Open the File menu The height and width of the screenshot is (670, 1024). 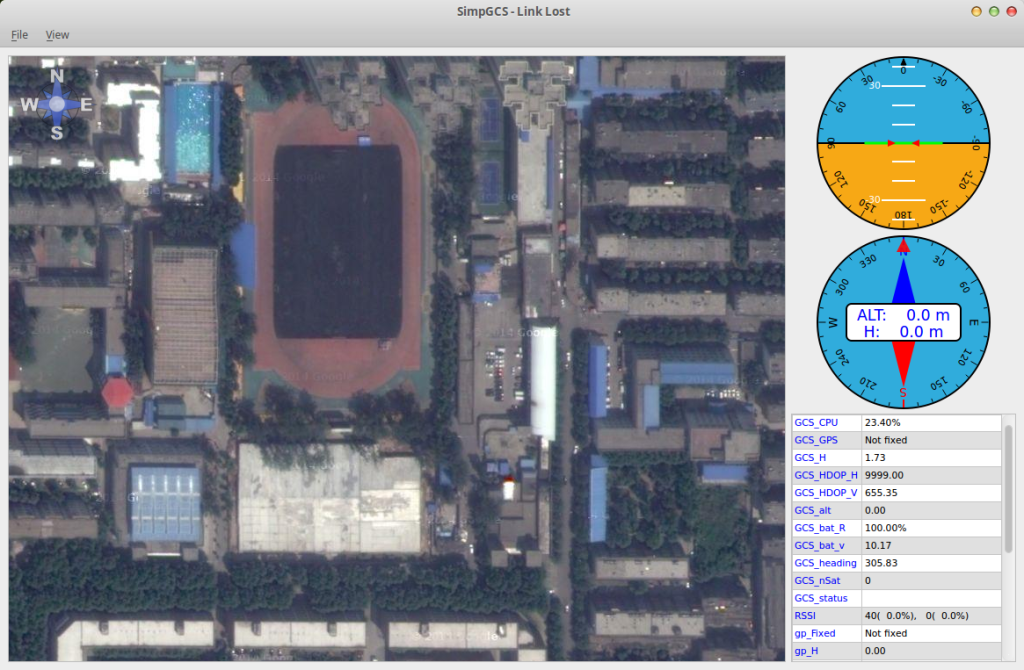click(19, 35)
